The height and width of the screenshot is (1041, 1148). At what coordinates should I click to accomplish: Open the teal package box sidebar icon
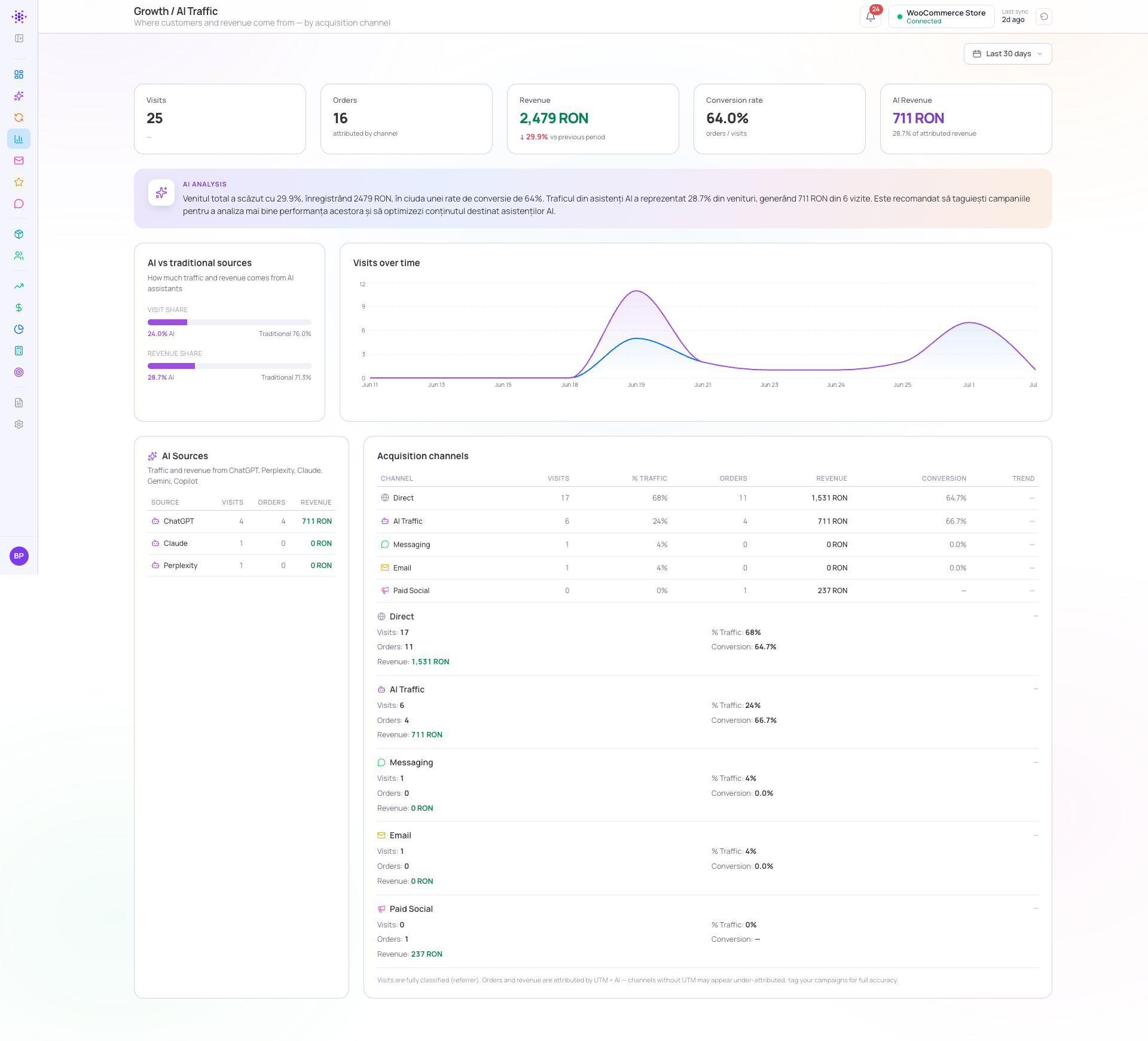(19, 234)
